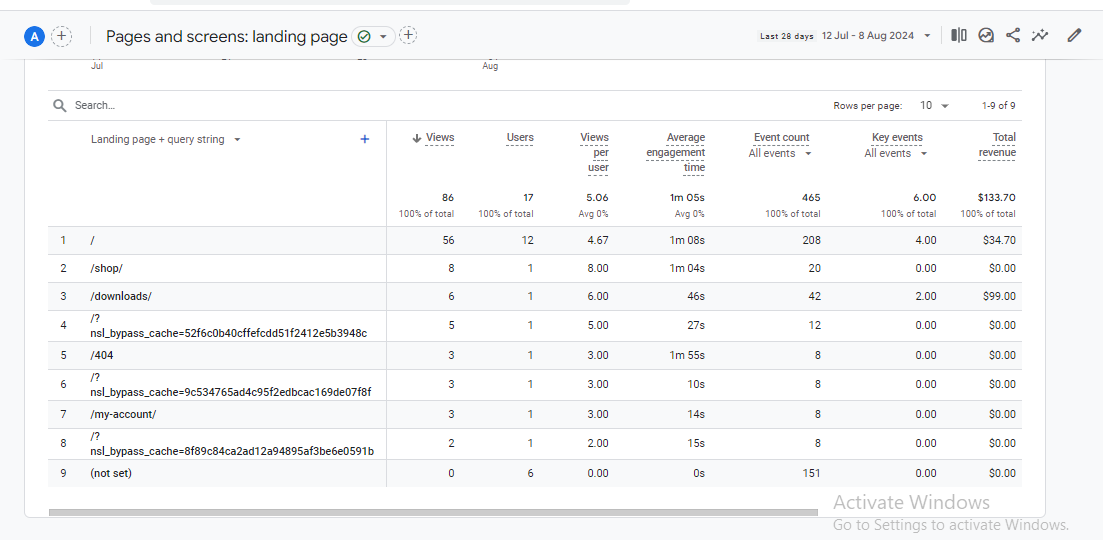Click the 1-9 of 9 pagination text
Image resolution: width=1103 pixels, height=540 pixels.
(x=998, y=105)
